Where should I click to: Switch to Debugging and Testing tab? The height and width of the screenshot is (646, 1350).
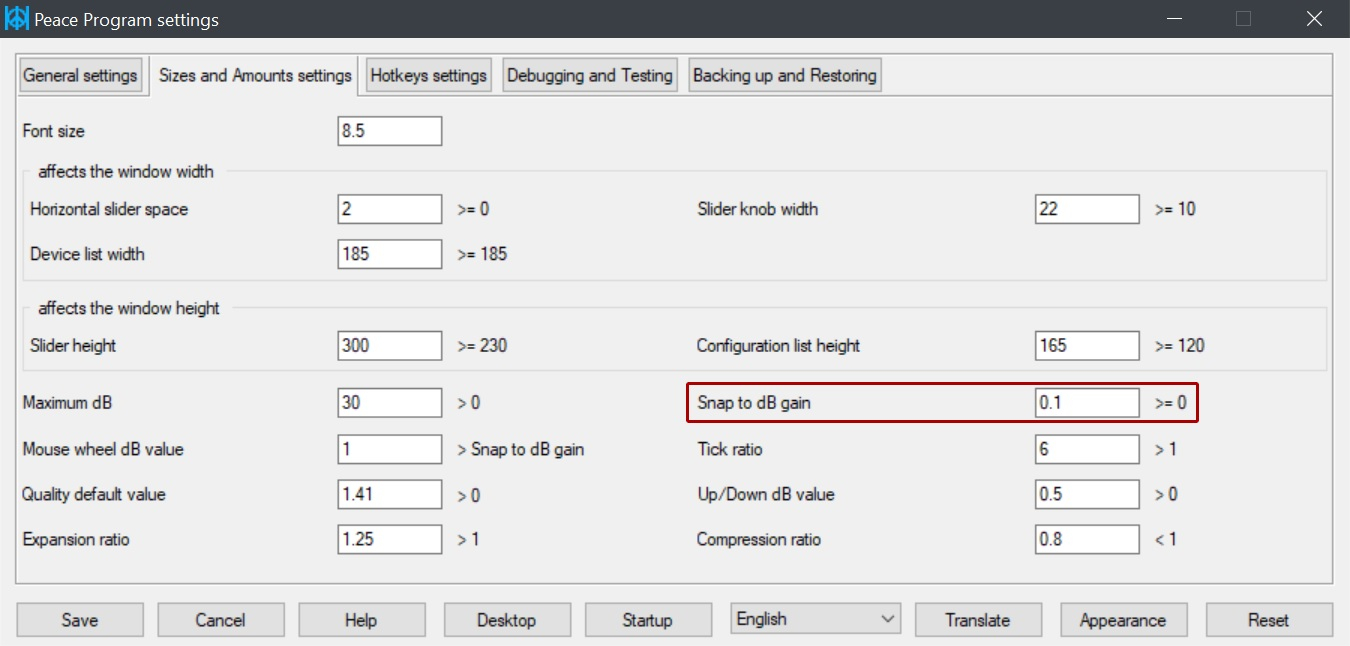589,74
